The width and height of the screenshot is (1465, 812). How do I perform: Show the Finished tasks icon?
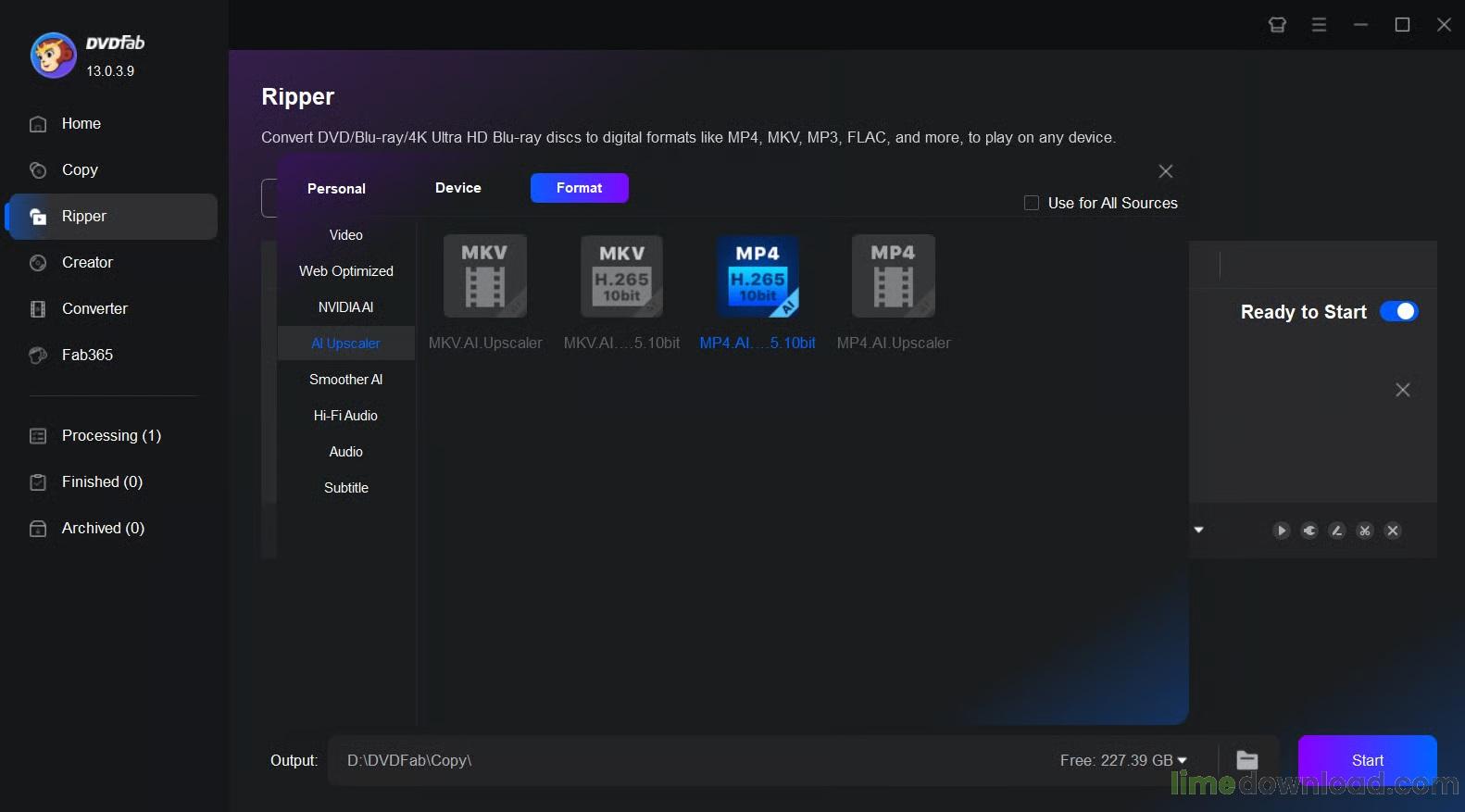pos(38,482)
